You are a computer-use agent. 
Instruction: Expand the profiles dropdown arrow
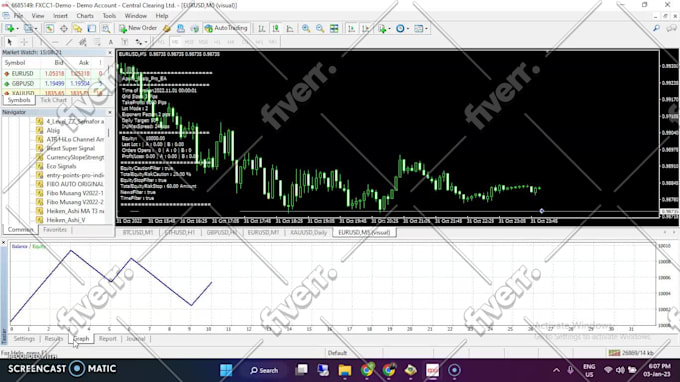click(36, 29)
